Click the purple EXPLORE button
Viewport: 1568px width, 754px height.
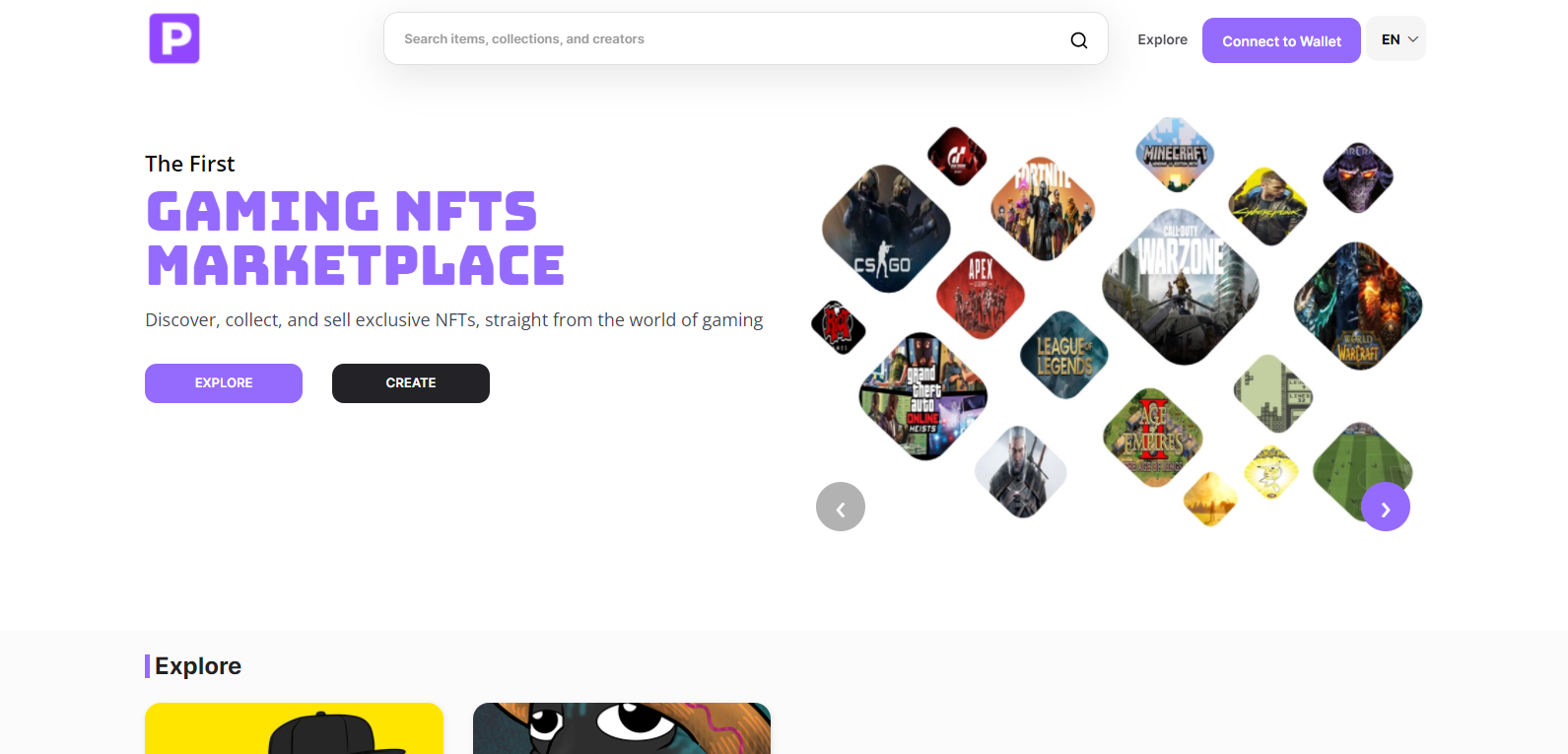tap(224, 383)
